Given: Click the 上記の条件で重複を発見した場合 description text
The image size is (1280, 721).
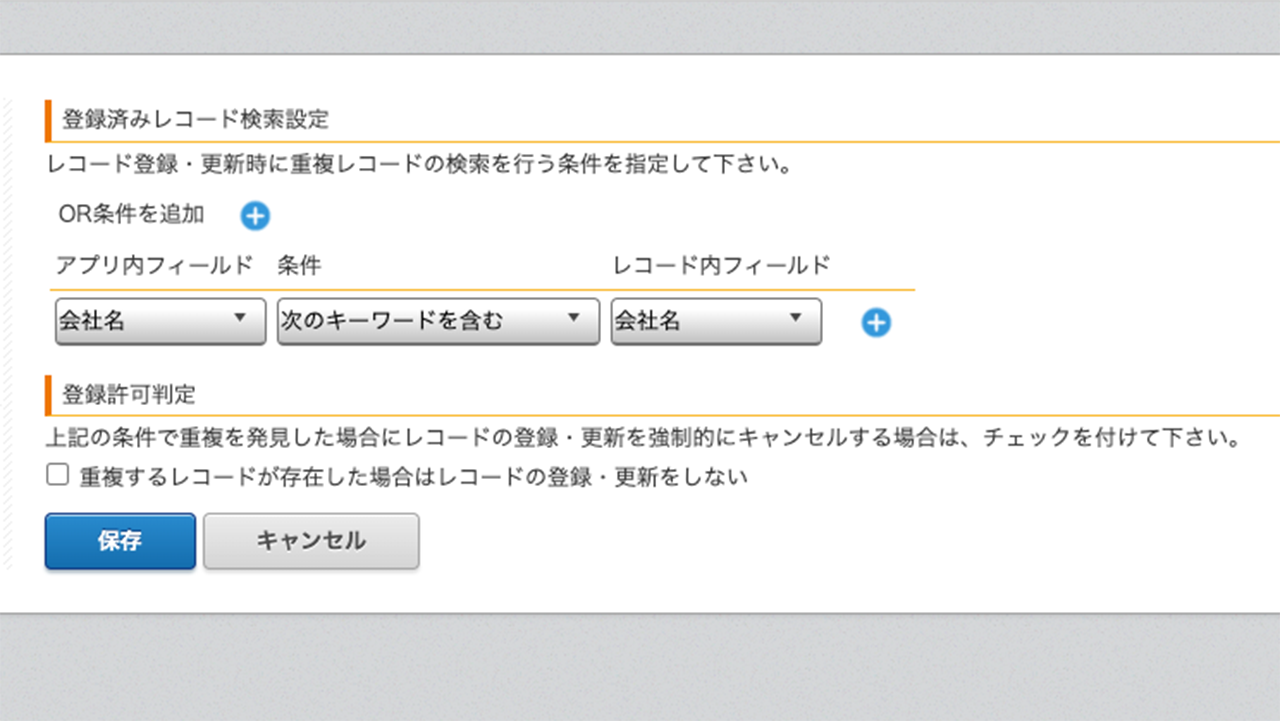Looking at the screenshot, I should 644,439.
